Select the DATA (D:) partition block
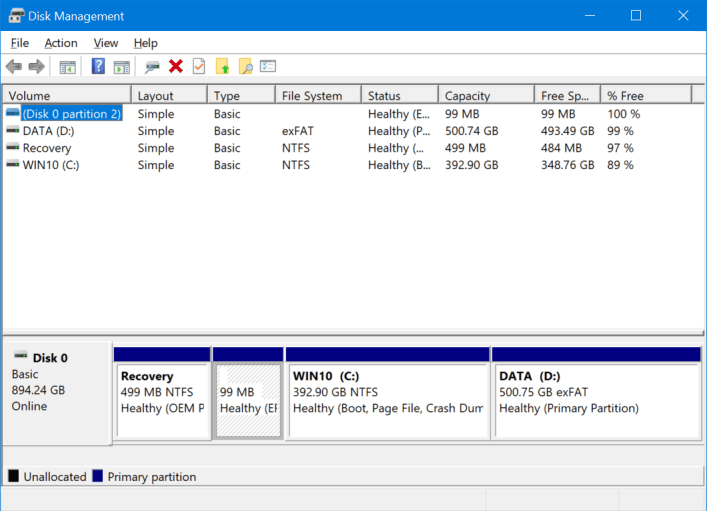Image resolution: width=707 pixels, height=511 pixels. (597, 392)
